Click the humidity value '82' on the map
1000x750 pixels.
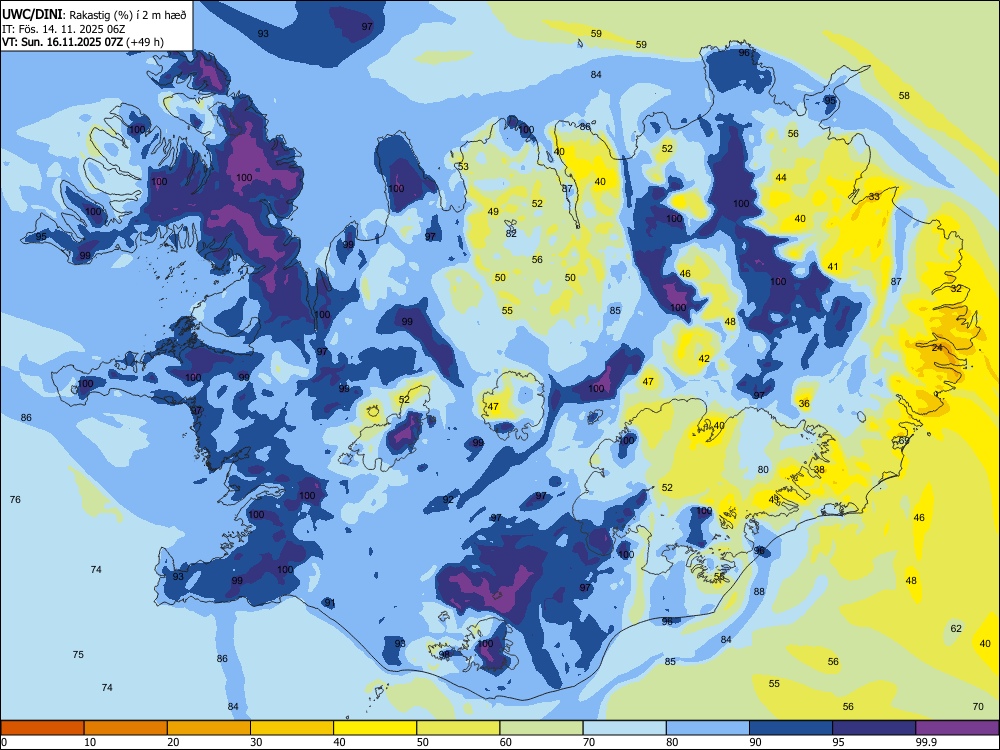point(511,233)
